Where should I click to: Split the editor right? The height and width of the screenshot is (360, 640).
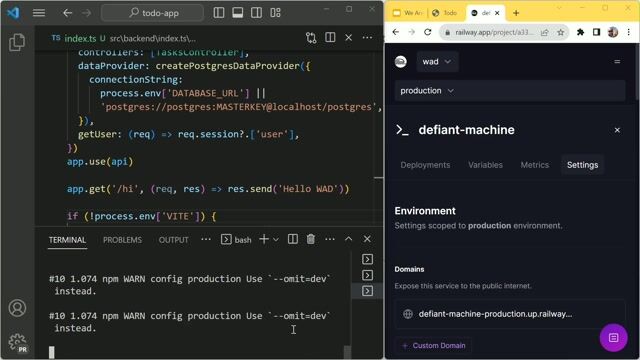pyautogui.click(x=330, y=38)
